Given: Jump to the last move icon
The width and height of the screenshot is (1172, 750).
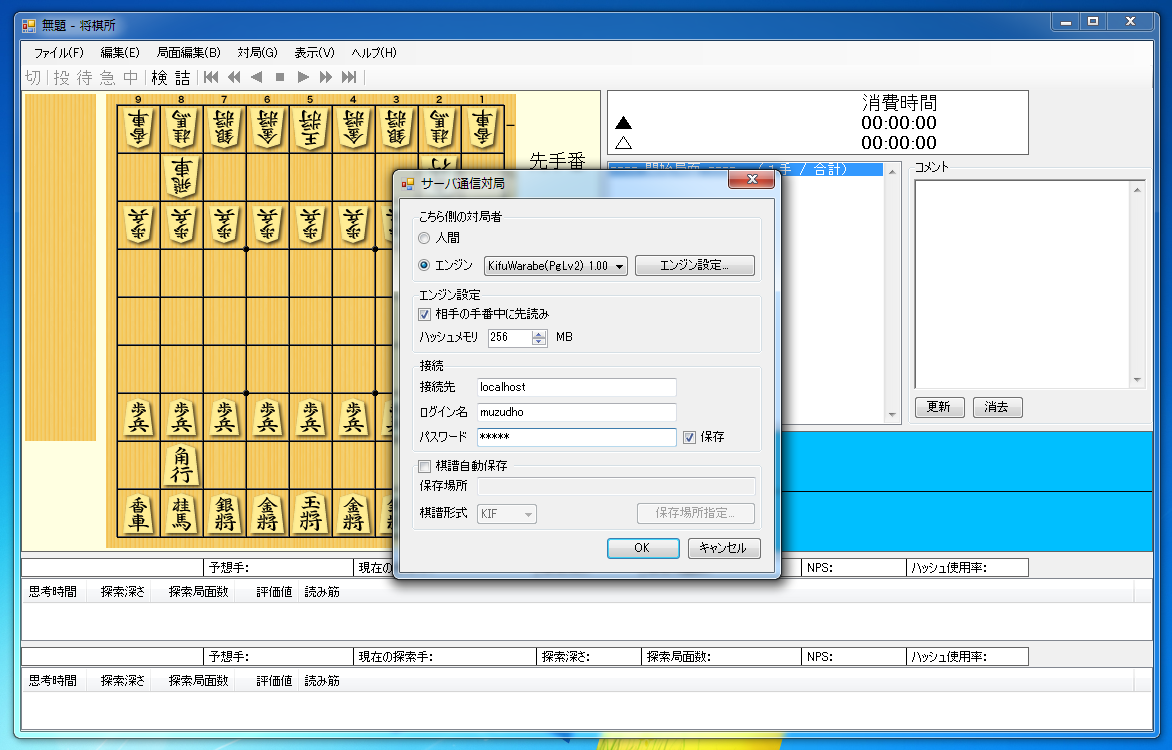Looking at the screenshot, I should coord(349,77).
